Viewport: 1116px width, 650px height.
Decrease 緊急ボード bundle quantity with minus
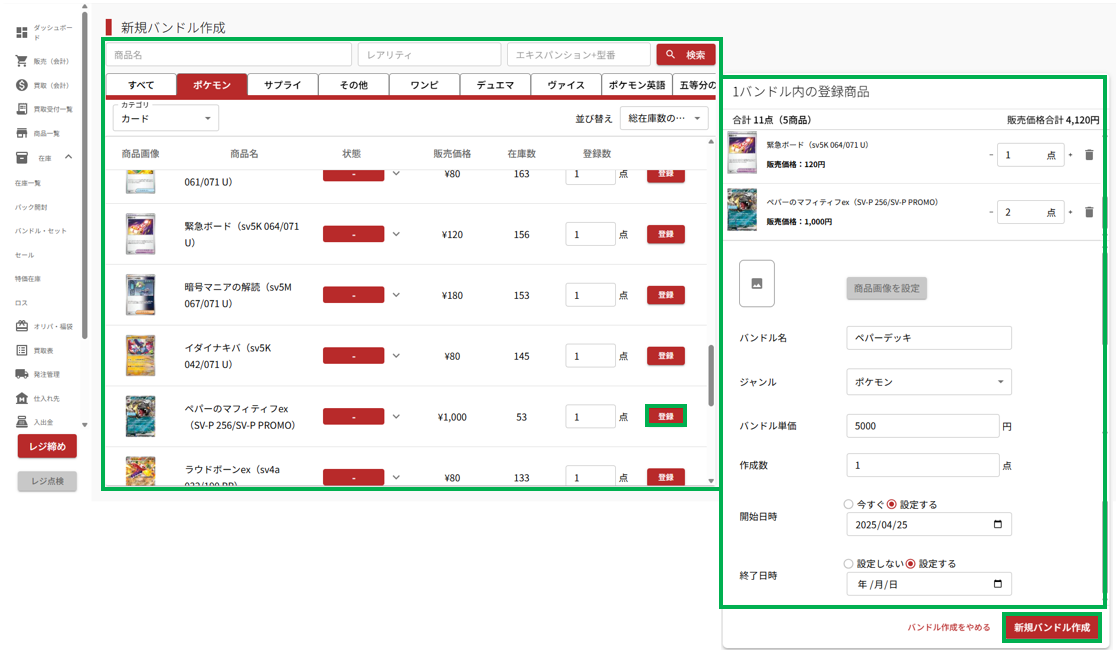coord(991,154)
